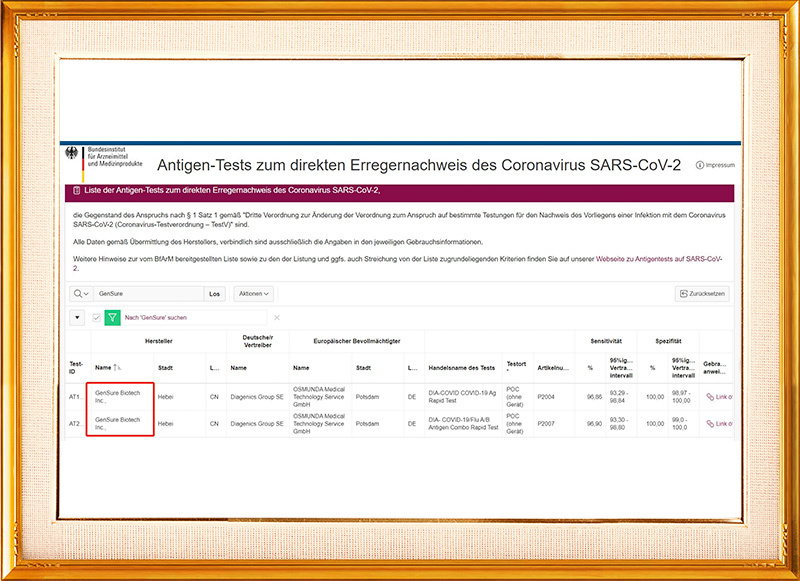The image size is (800, 581).
Task: Open the "Nach 'GenSure' suchen" filter
Action: (156, 318)
